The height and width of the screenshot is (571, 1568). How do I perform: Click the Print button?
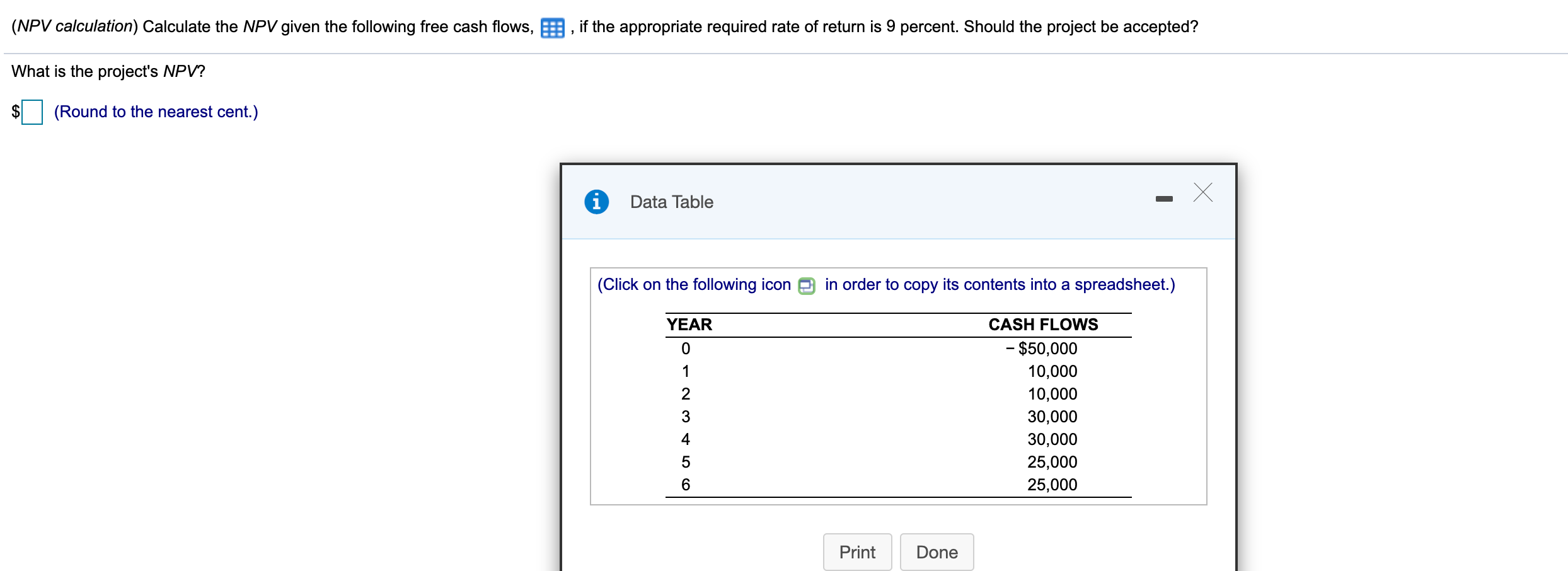pos(857,551)
